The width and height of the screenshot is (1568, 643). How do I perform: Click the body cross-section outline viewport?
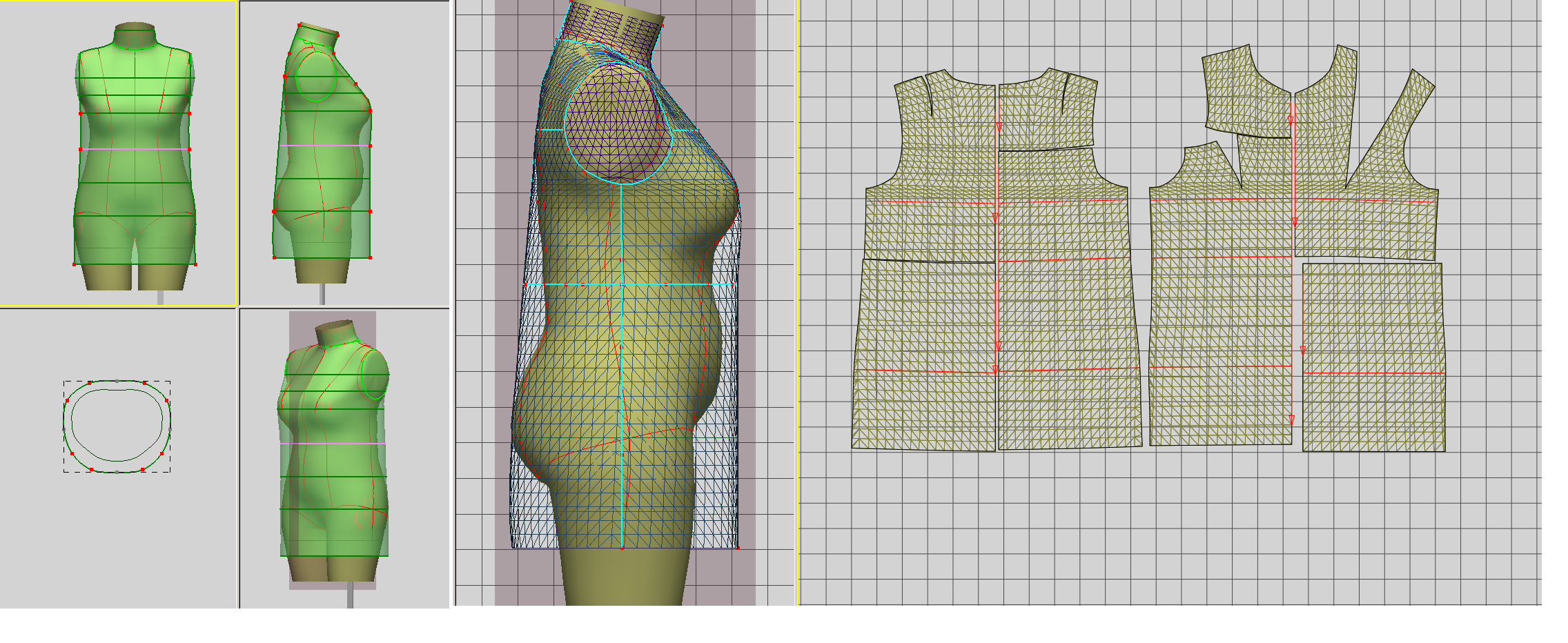(118, 458)
